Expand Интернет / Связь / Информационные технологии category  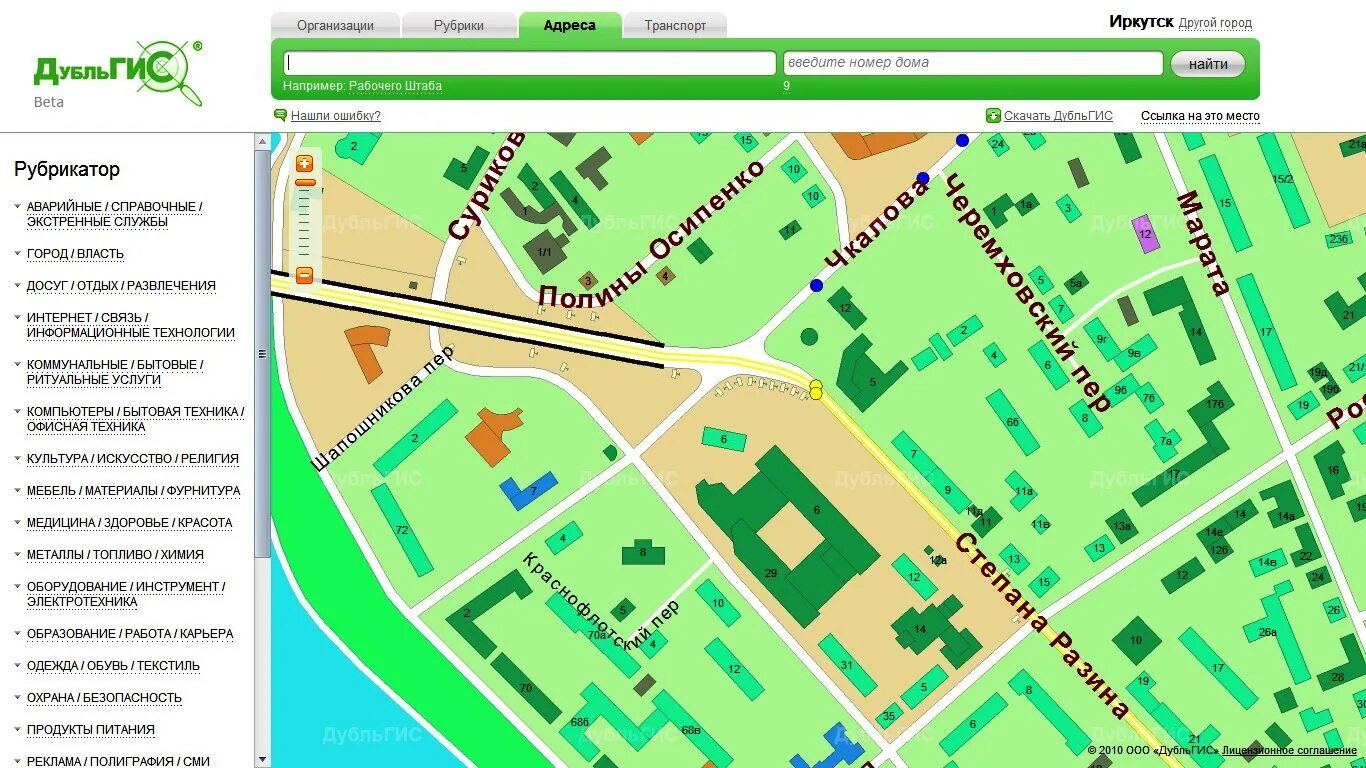131,325
